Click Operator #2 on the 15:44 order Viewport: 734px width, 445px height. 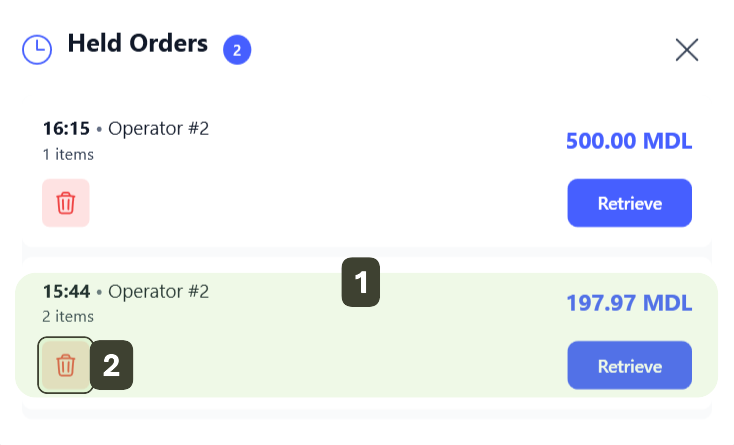pos(158,292)
